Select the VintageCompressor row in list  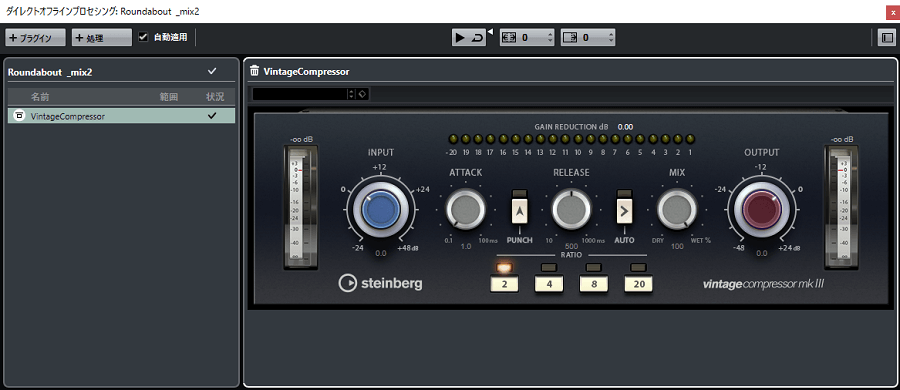tap(122, 116)
